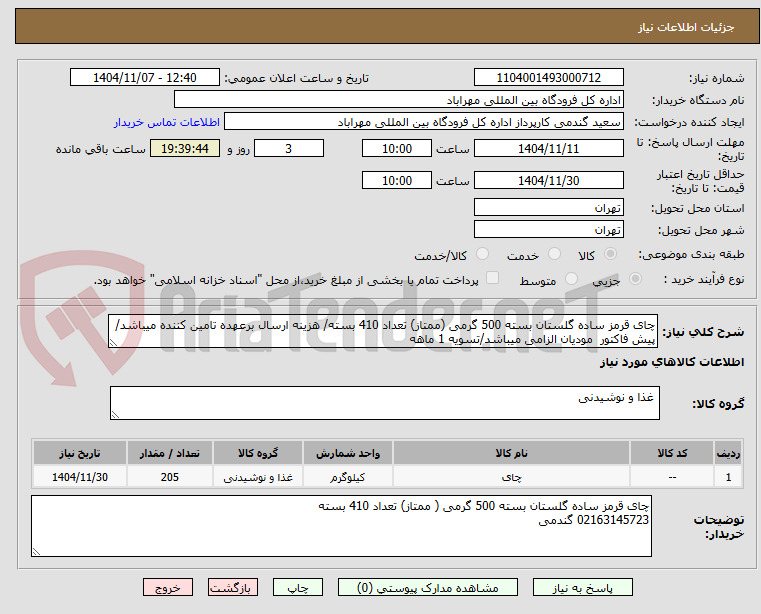Toggle the اسناد خزانه اسلامی payment checkbox
761x614 pixels.
(x=492, y=278)
